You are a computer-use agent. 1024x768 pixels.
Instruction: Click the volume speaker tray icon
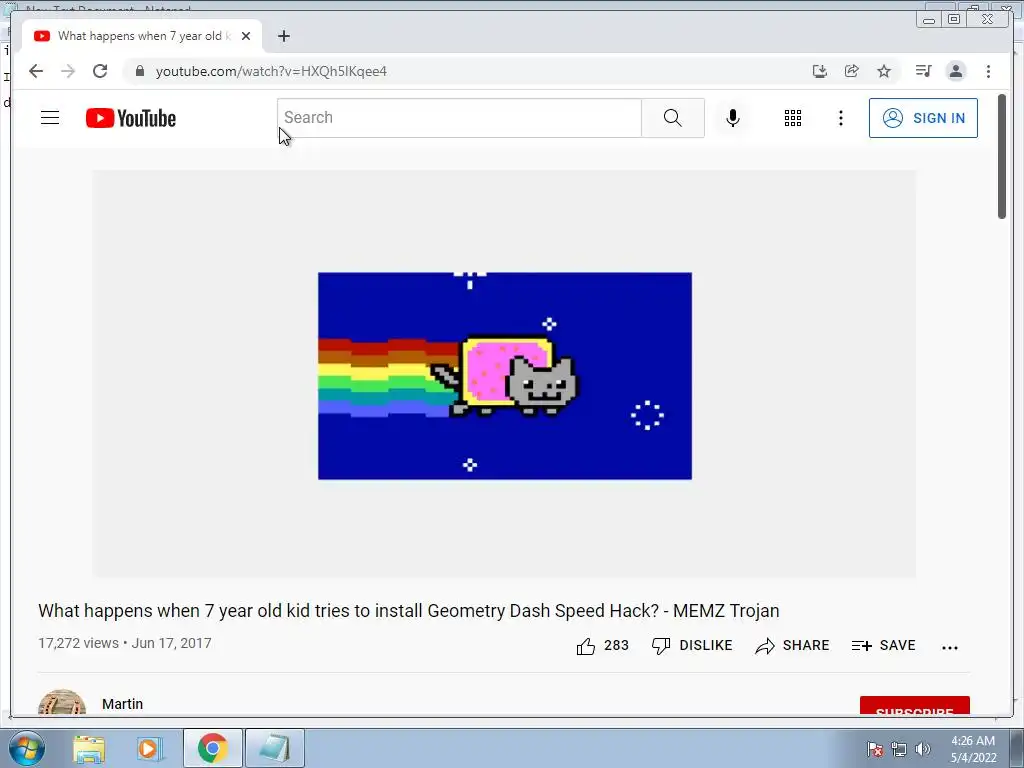coord(923,749)
